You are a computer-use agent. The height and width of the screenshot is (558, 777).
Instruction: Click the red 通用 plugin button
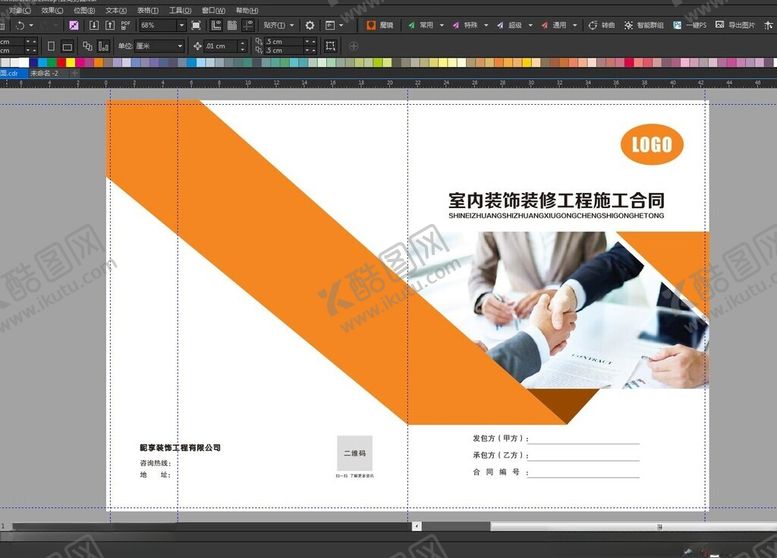(x=554, y=25)
